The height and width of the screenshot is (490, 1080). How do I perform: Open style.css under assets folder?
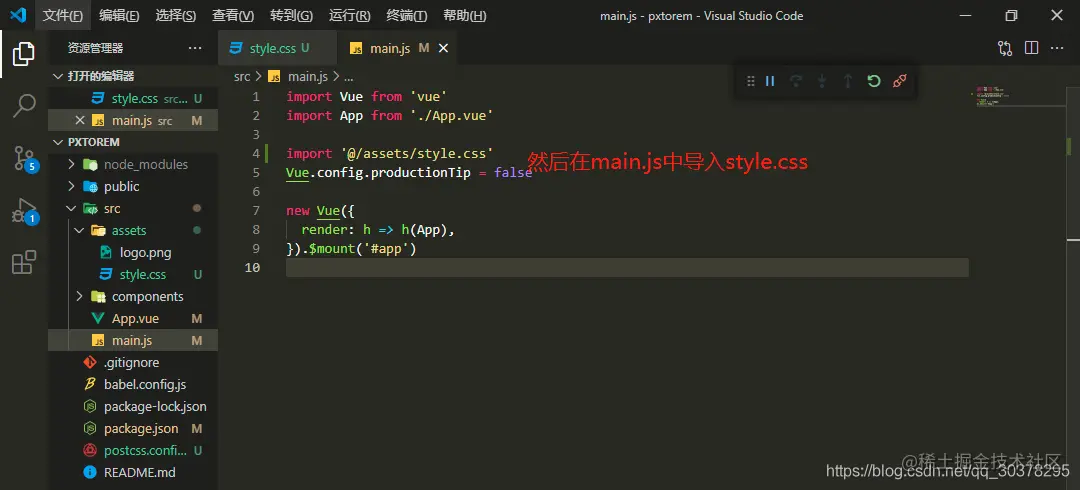pos(133,275)
